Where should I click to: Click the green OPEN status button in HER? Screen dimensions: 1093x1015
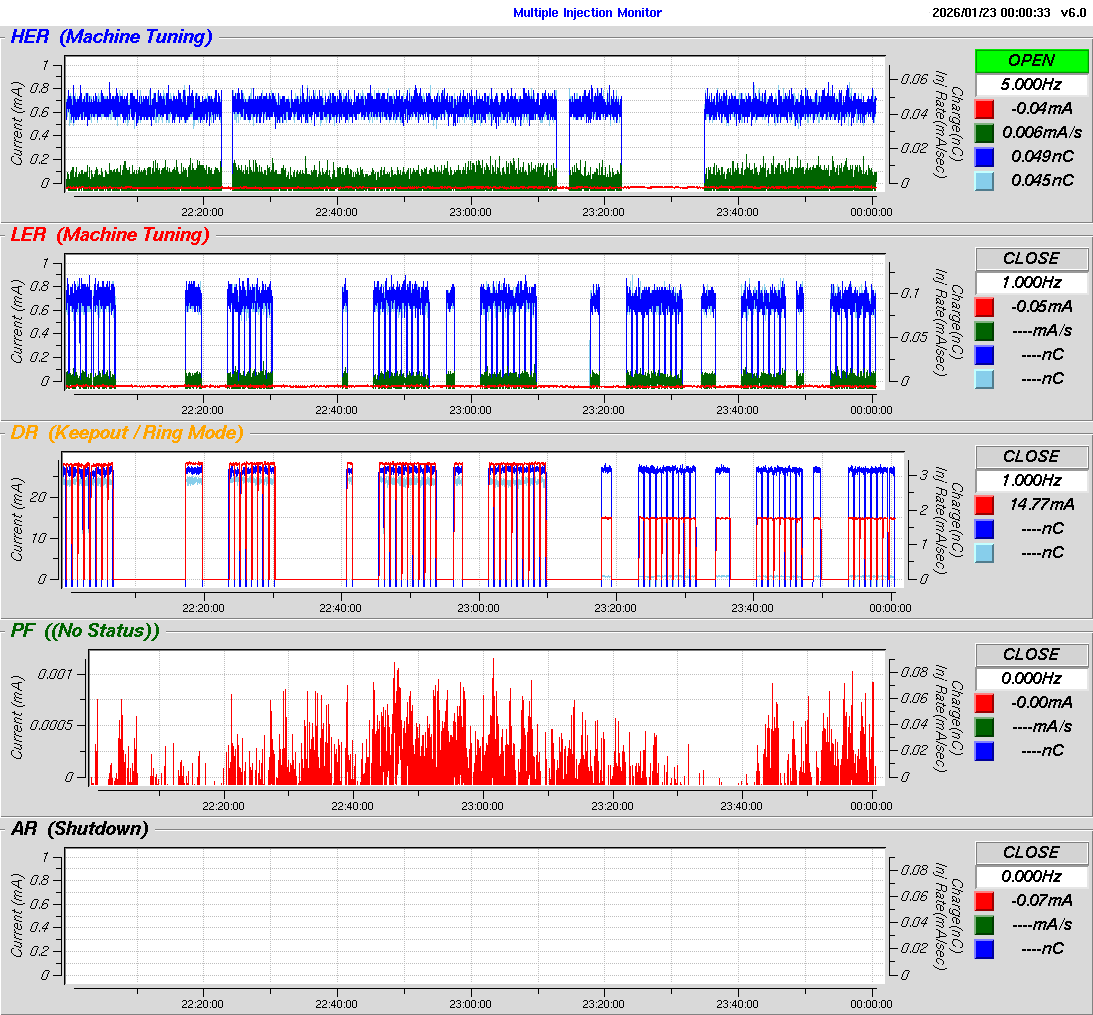(x=1031, y=60)
